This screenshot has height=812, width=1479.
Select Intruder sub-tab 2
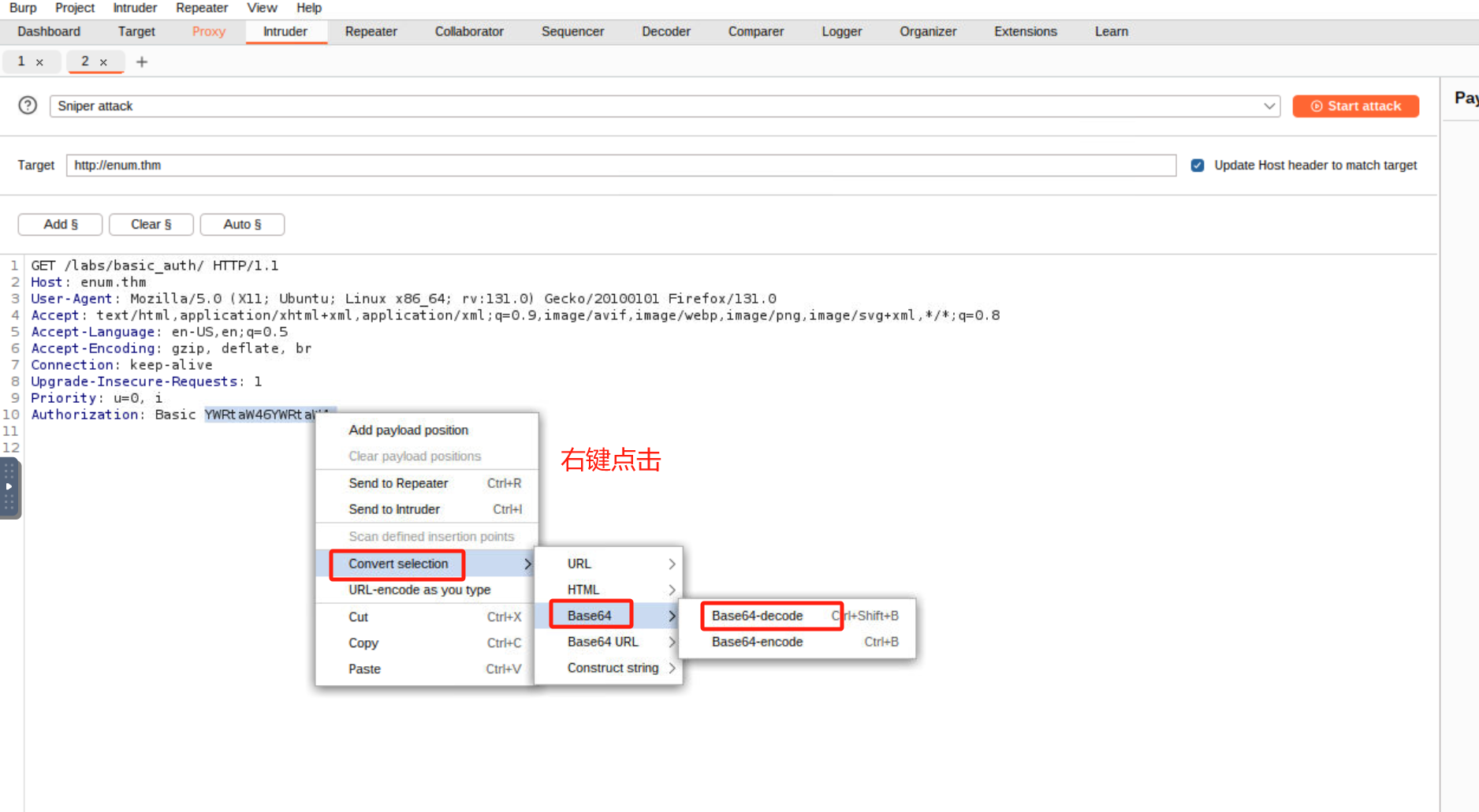(85, 61)
